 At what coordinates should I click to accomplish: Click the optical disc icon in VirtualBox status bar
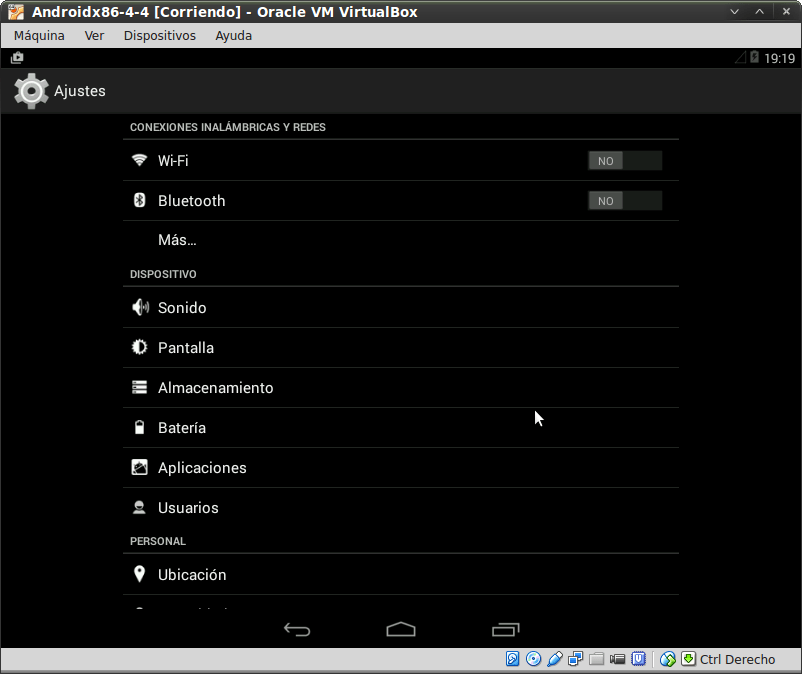533,658
